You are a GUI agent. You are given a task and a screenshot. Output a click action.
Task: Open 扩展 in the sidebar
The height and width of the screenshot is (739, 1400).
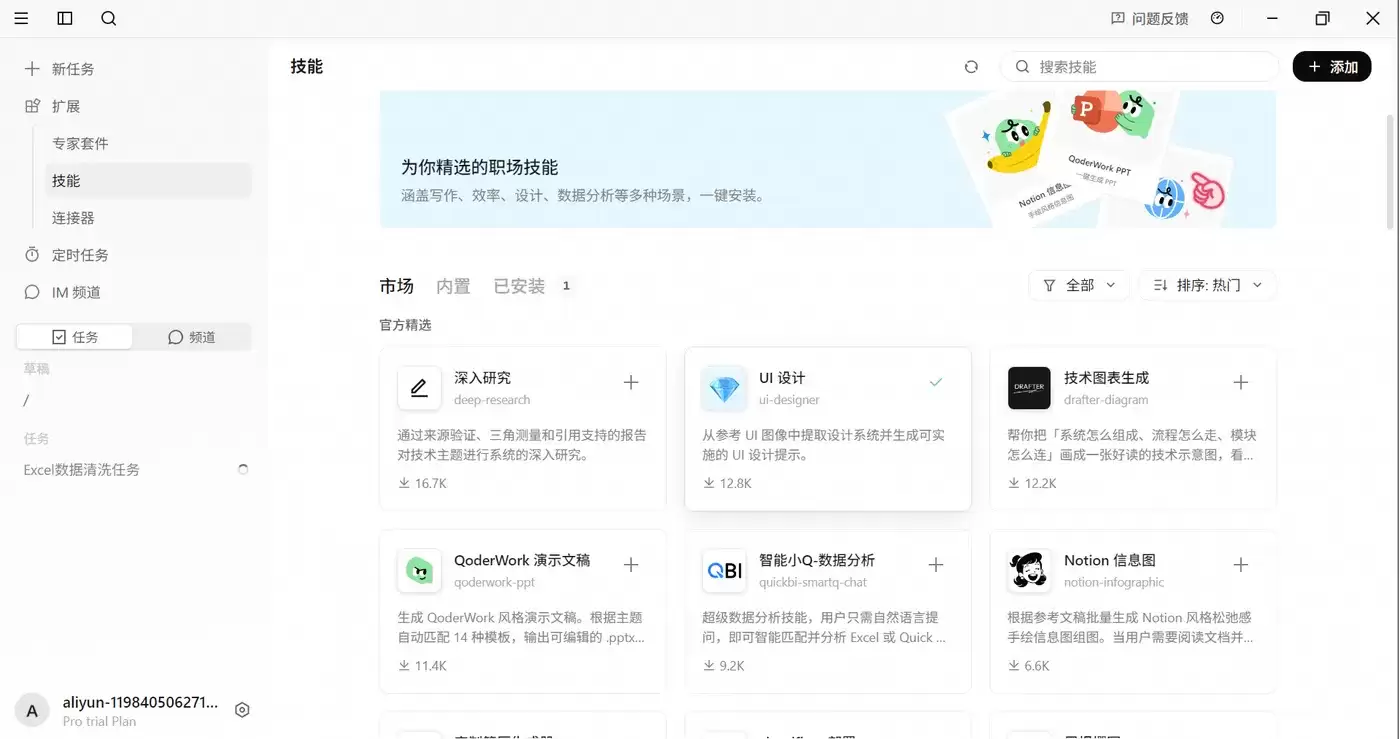pos(134,106)
